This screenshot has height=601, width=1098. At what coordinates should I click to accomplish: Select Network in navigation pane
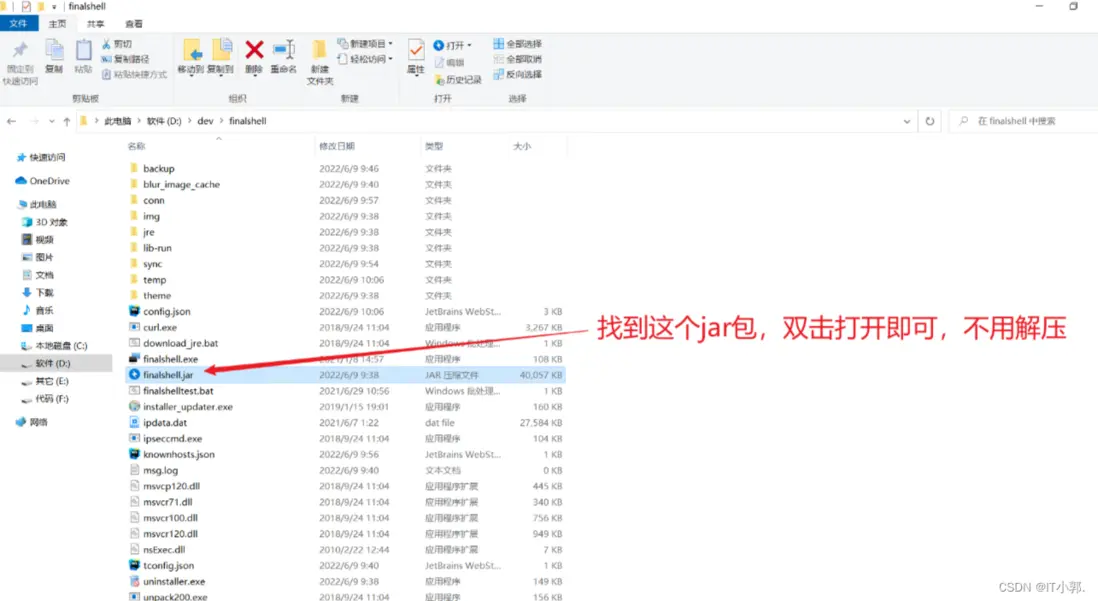tap(32, 422)
